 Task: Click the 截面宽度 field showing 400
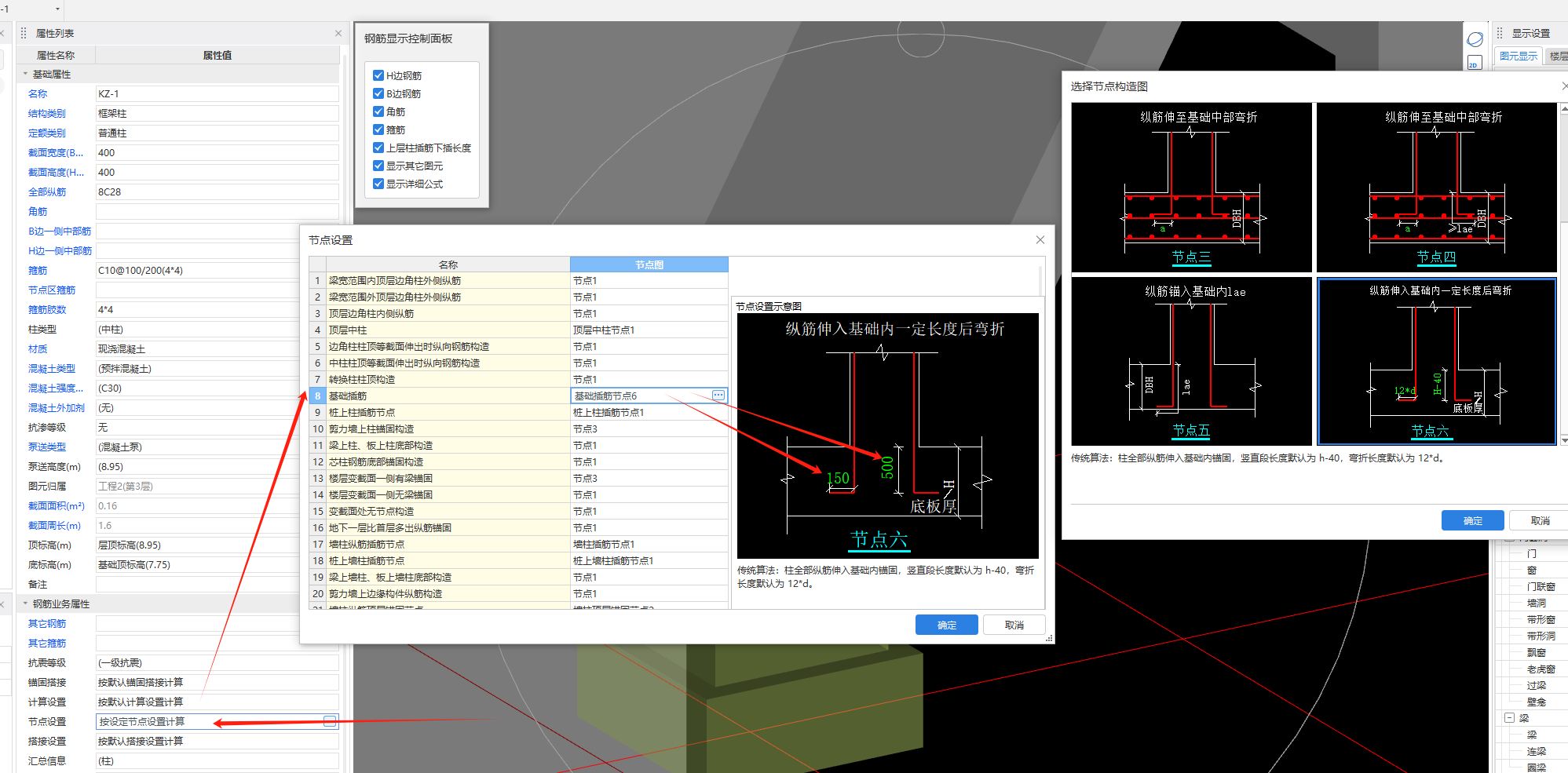217,152
